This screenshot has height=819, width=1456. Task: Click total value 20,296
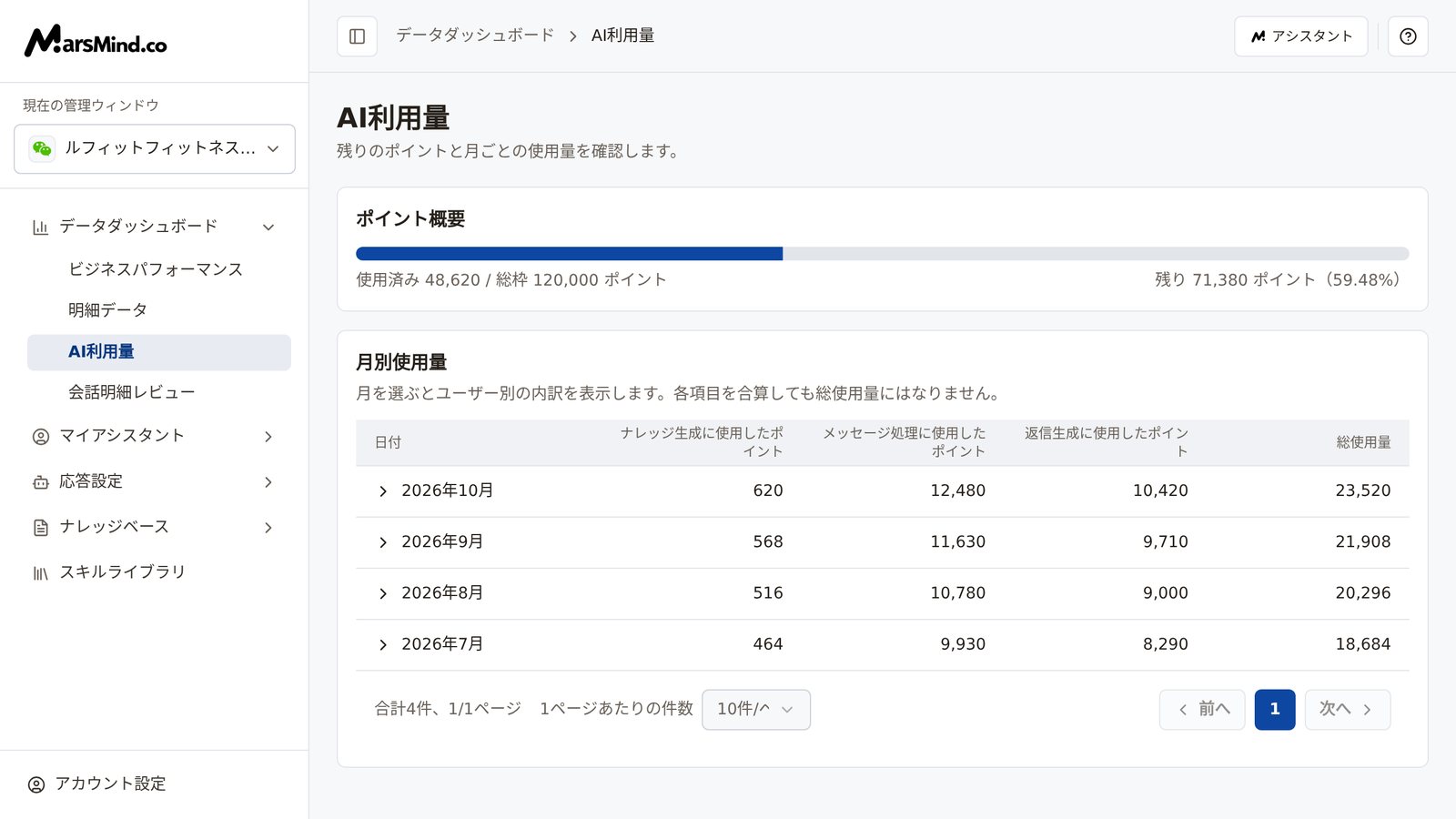pos(1363,592)
